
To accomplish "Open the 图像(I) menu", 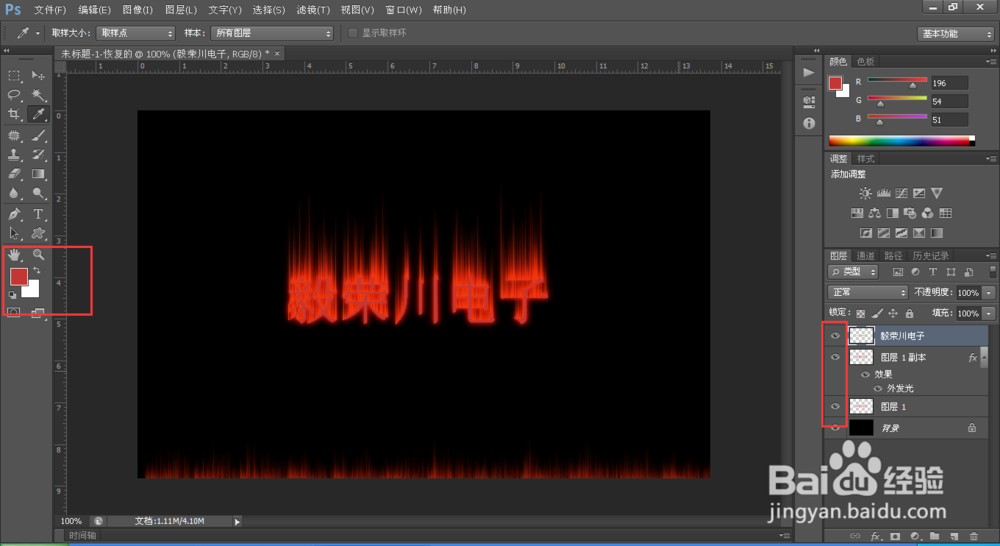I will [x=137, y=10].
